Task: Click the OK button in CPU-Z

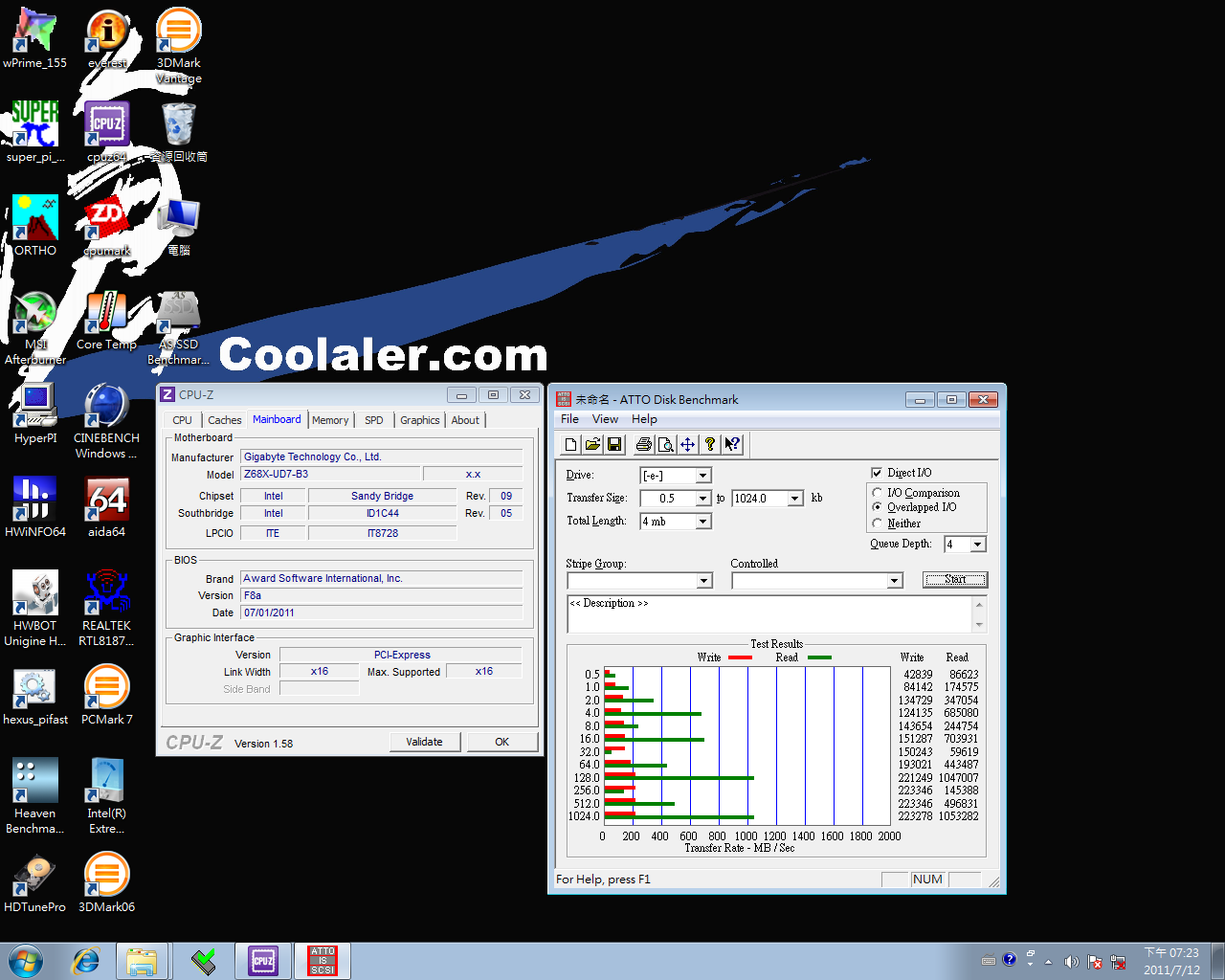Action: (x=502, y=742)
